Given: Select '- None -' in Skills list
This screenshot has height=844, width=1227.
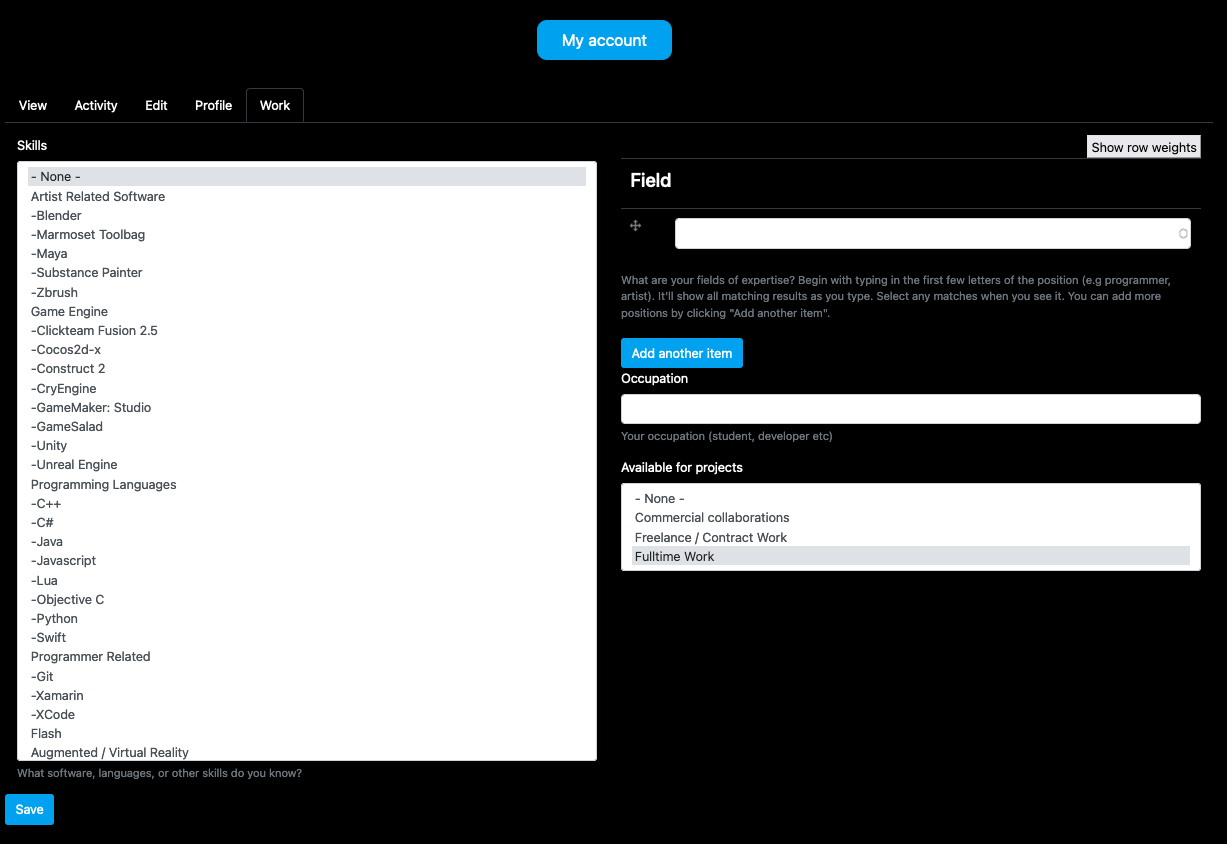Looking at the screenshot, I should [x=307, y=177].
